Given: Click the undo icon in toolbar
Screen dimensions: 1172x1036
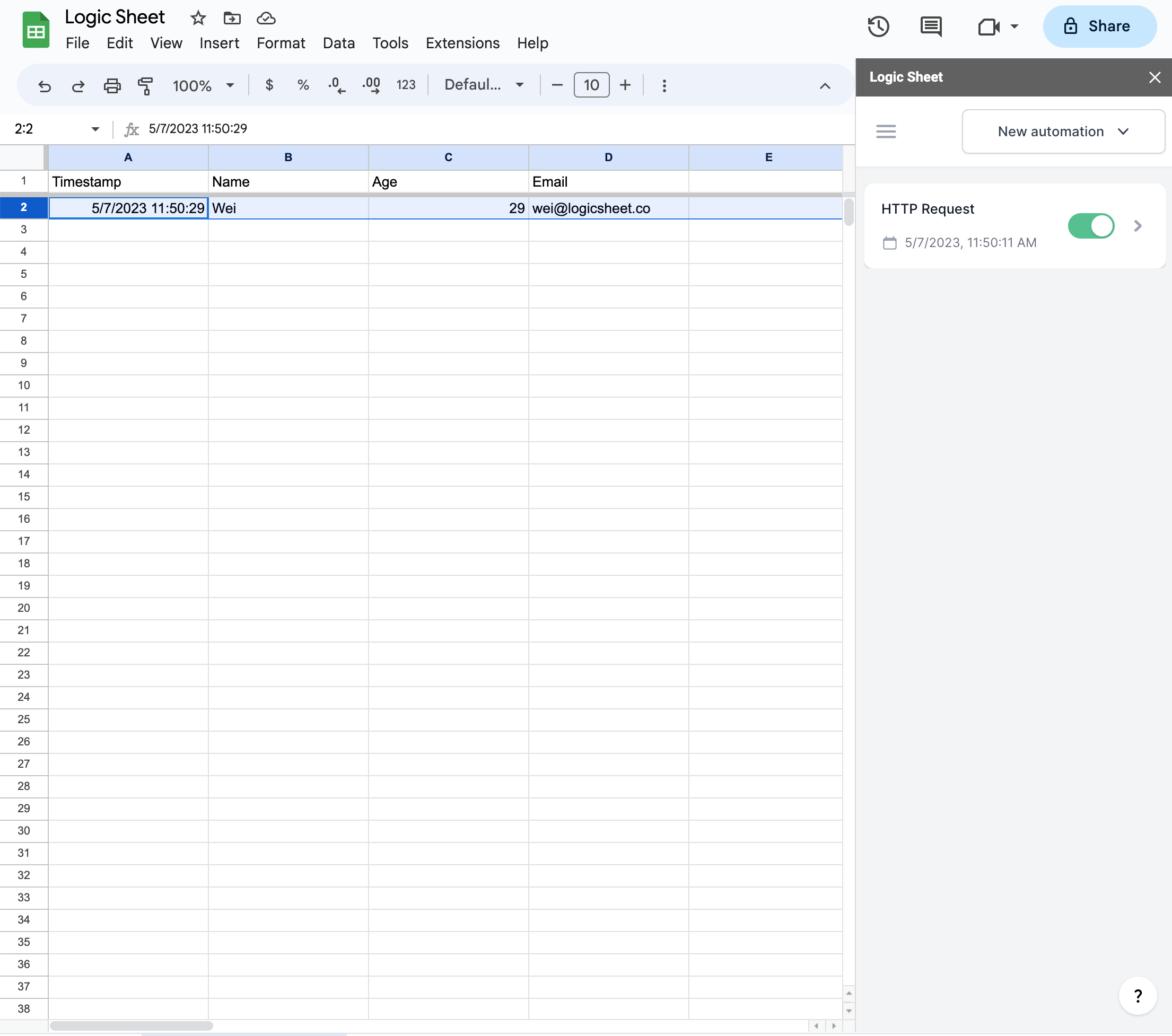Looking at the screenshot, I should (44, 85).
